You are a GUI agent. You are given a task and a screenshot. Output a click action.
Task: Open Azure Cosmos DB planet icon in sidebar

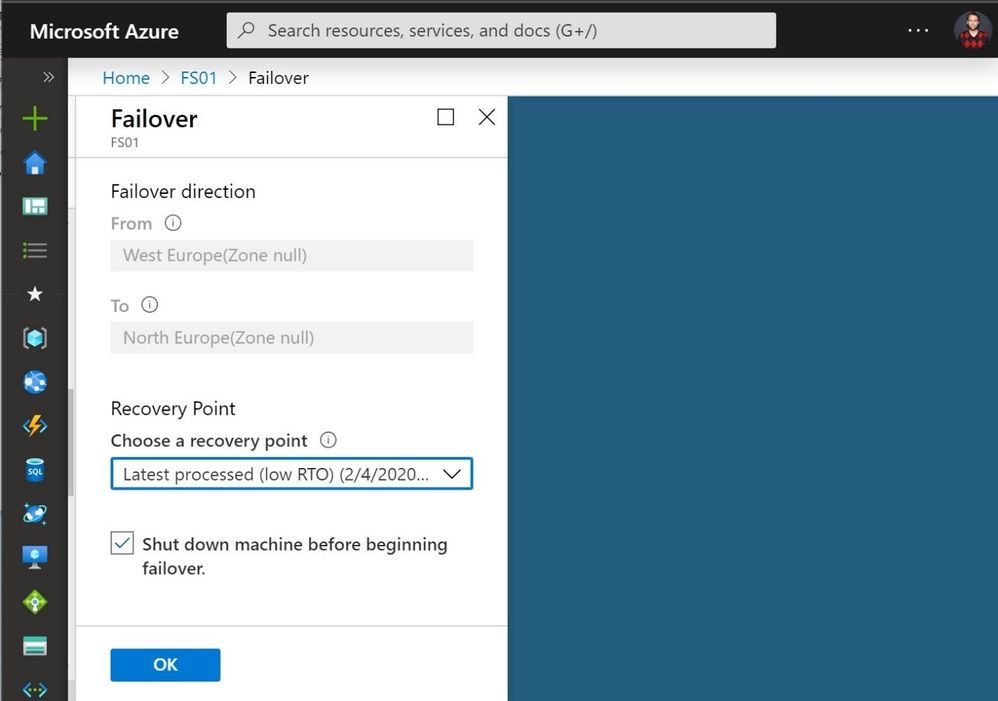(34, 513)
